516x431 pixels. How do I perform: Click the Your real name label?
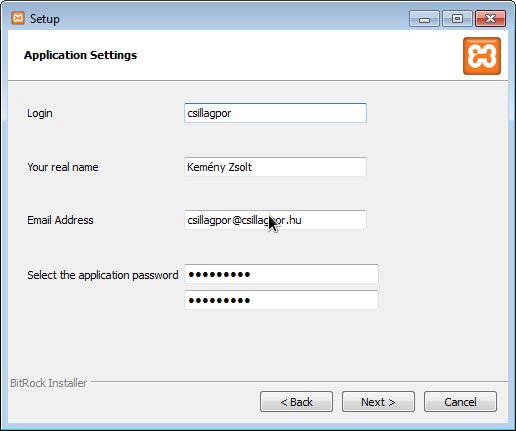pos(63,167)
